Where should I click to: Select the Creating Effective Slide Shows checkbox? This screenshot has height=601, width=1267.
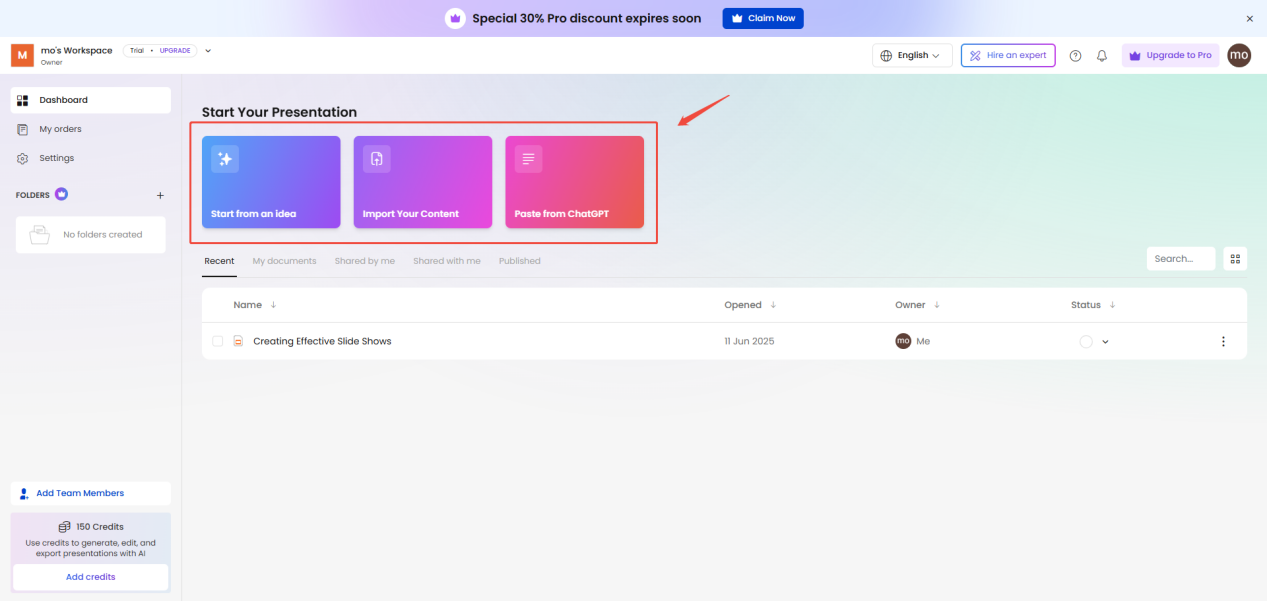(218, 341)
